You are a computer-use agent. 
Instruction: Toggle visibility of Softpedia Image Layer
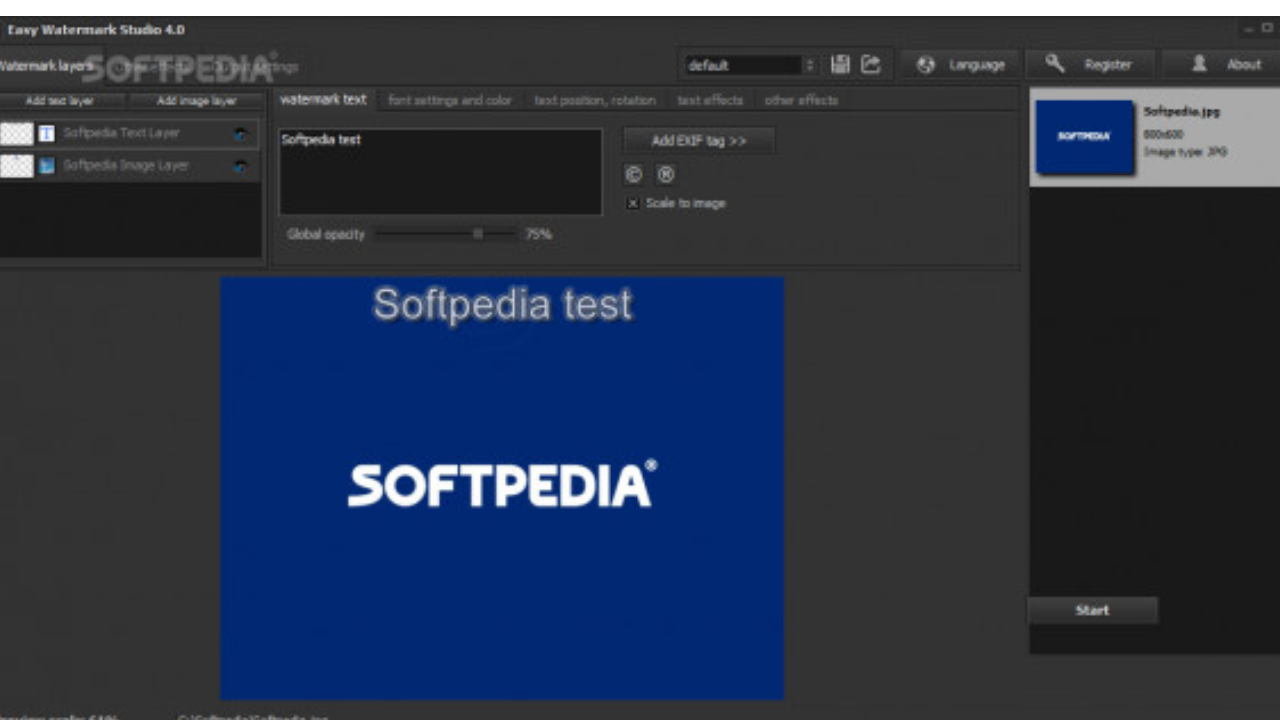click(x=240, y=167)
